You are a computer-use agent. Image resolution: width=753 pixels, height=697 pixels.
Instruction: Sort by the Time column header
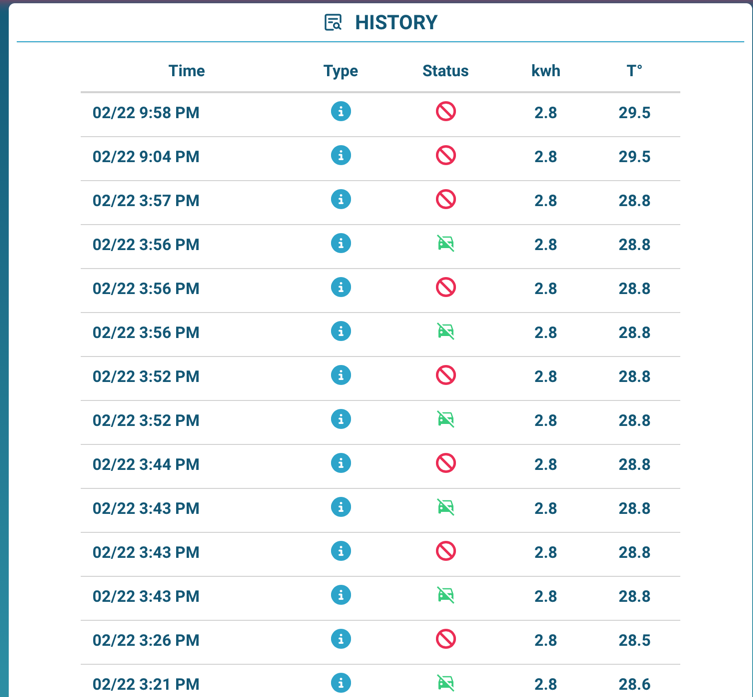click(186, 71)
